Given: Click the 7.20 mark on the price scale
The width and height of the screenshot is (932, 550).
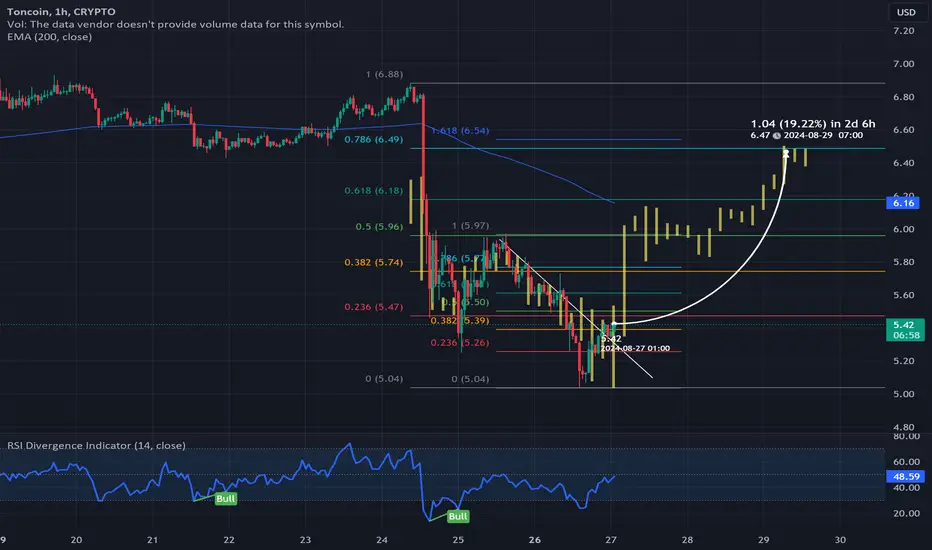Looking at the screenshot, I should point(903,31).
